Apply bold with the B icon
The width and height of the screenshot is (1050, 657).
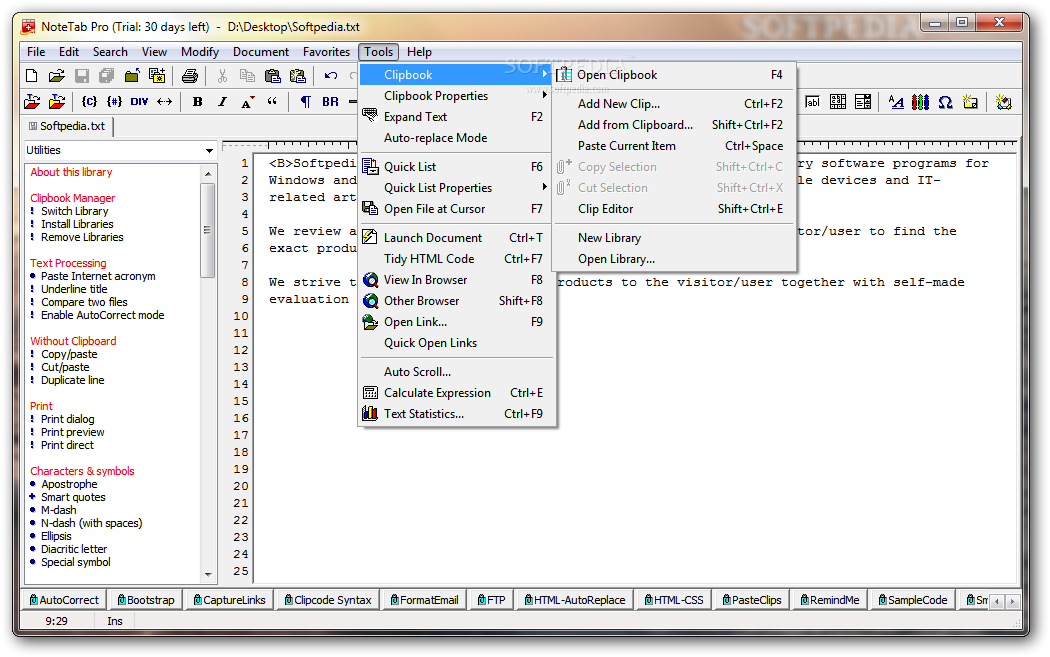click(198, 102)
